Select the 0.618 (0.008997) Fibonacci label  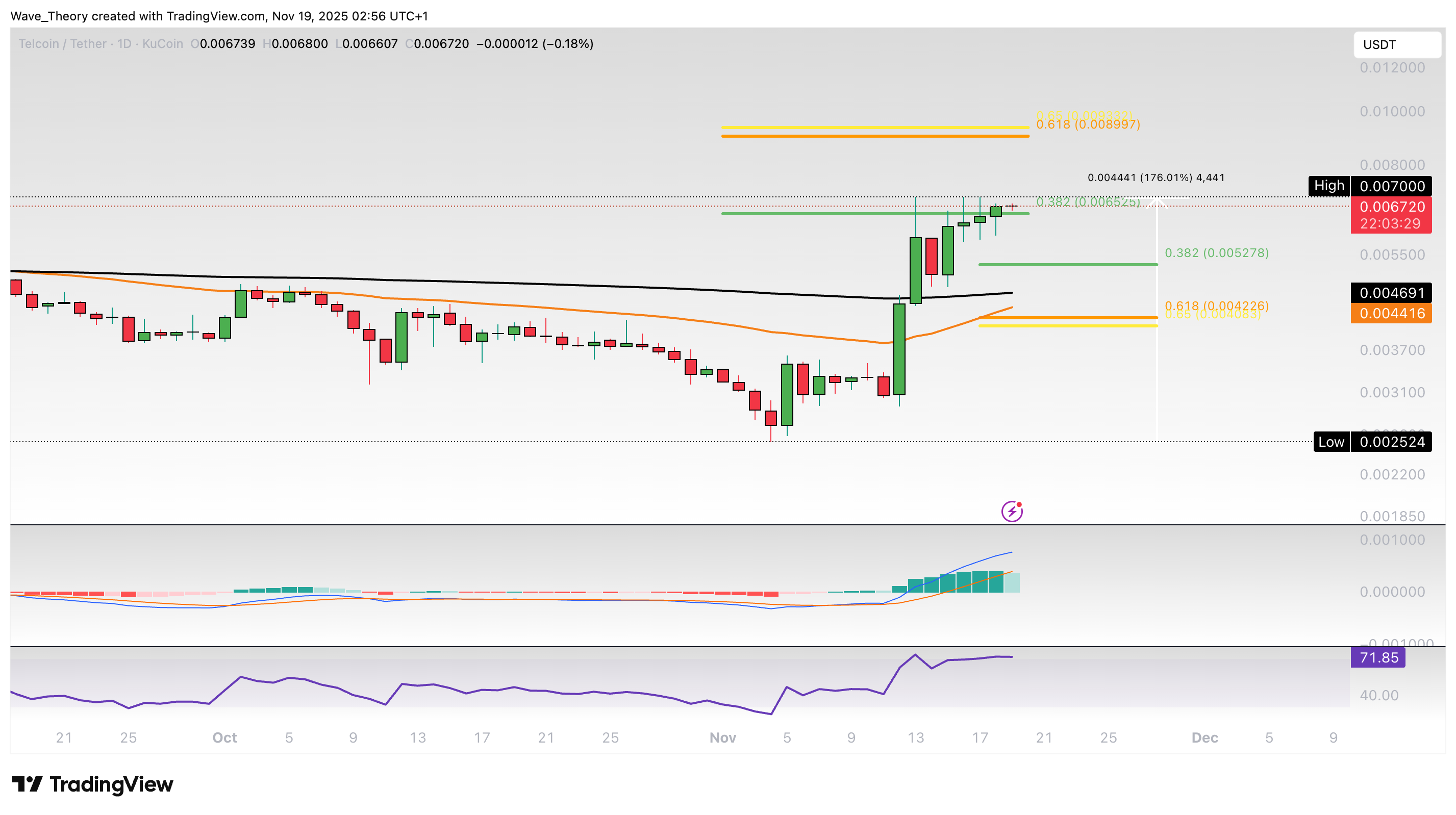click(x=1088, y=124)
